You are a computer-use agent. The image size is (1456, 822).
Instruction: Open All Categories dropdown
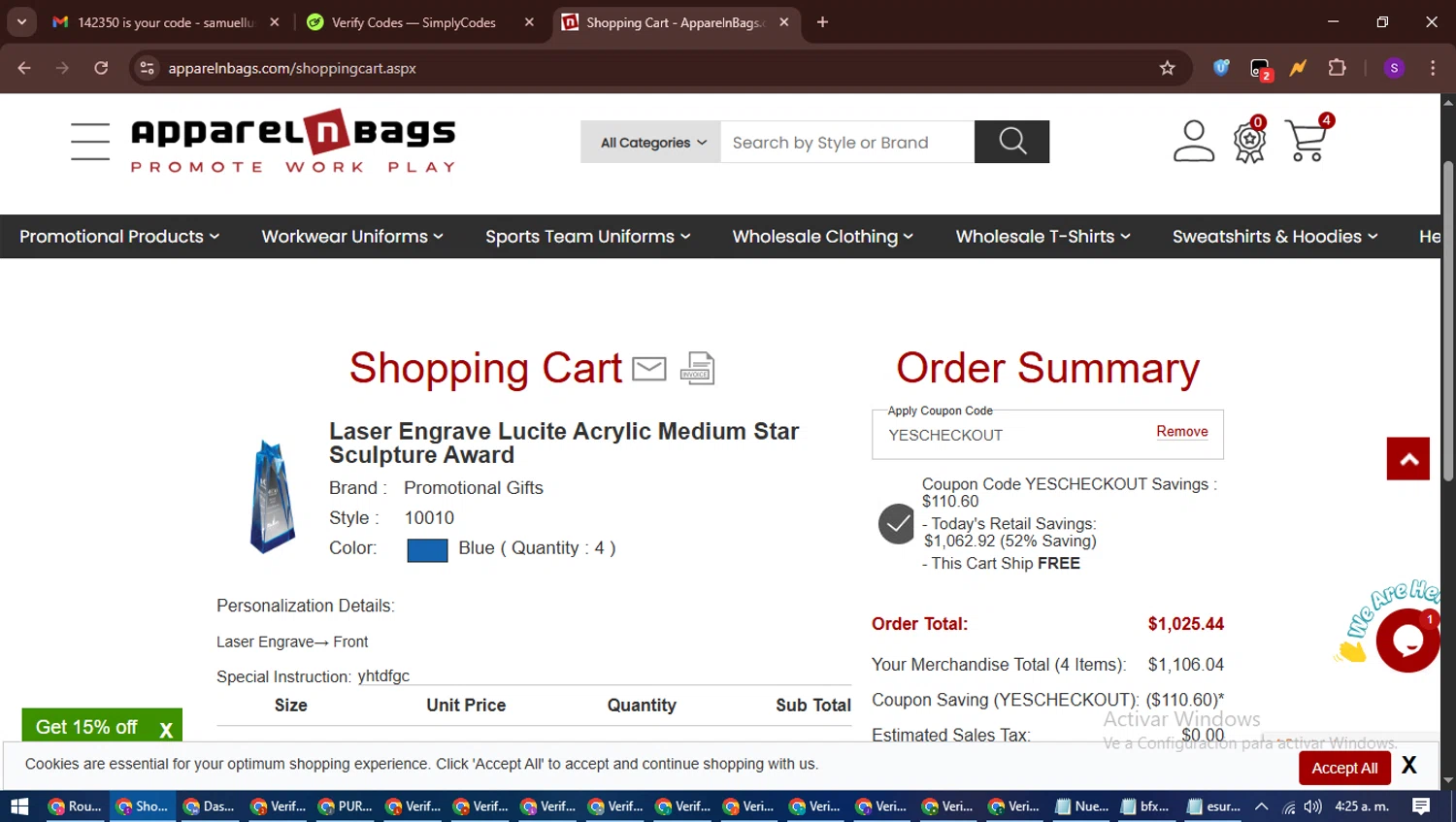650,142
